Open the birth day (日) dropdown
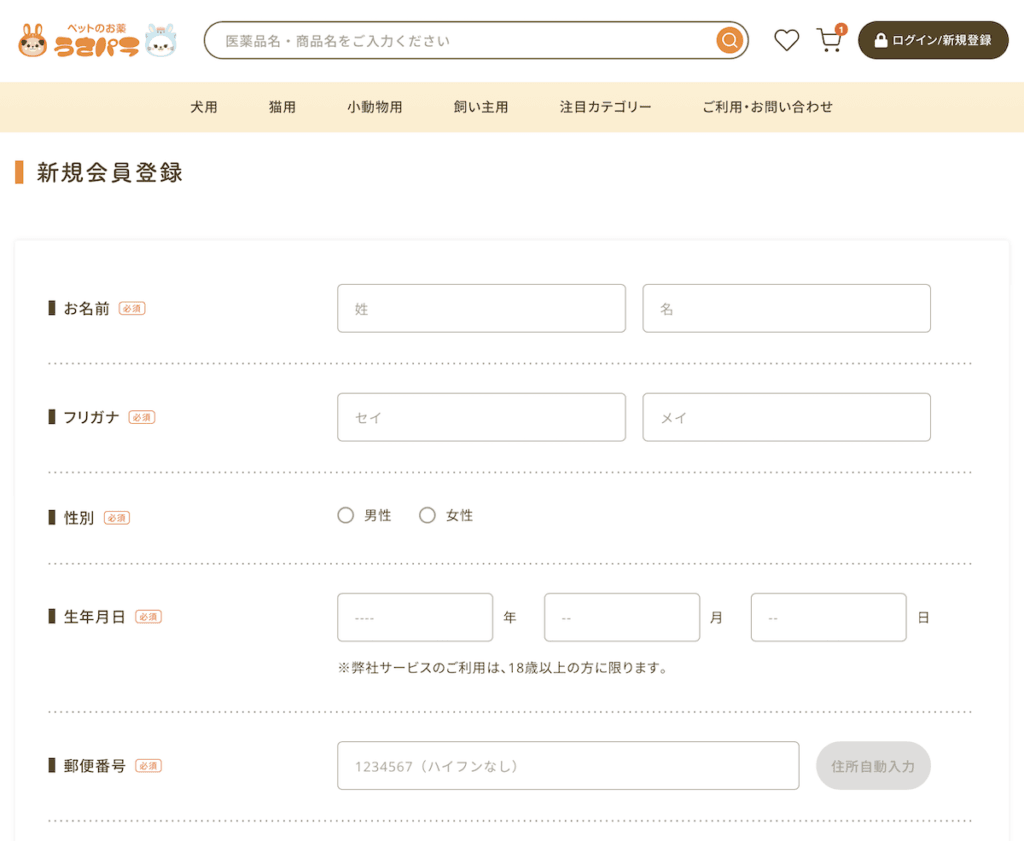Screen dimensions: 1024x841 click(828, 617)
